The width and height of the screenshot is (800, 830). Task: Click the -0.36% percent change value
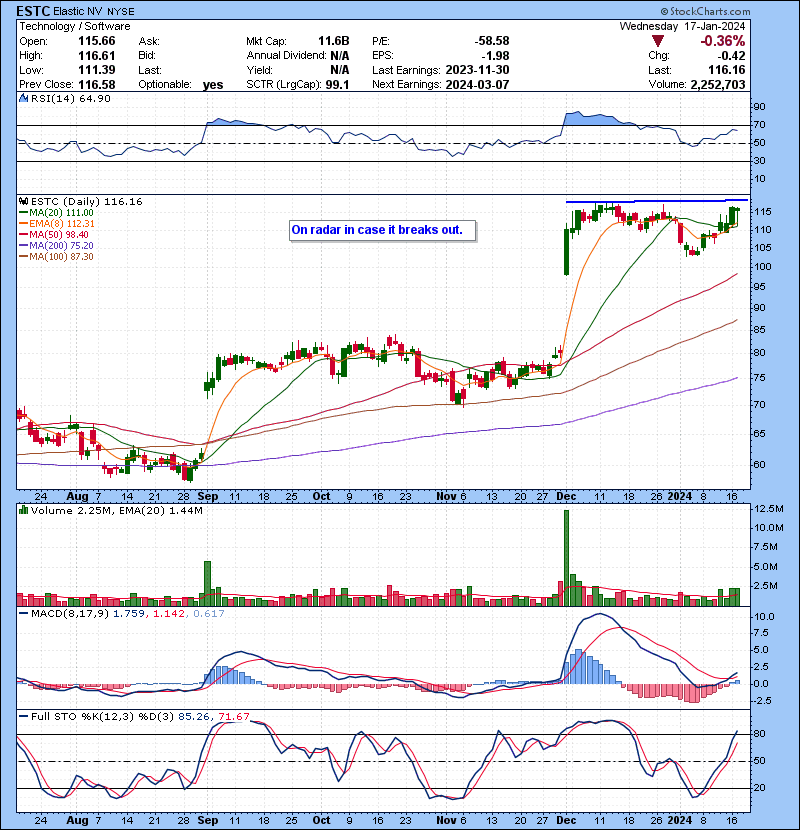pyautogui.click(x=723, y=41)
